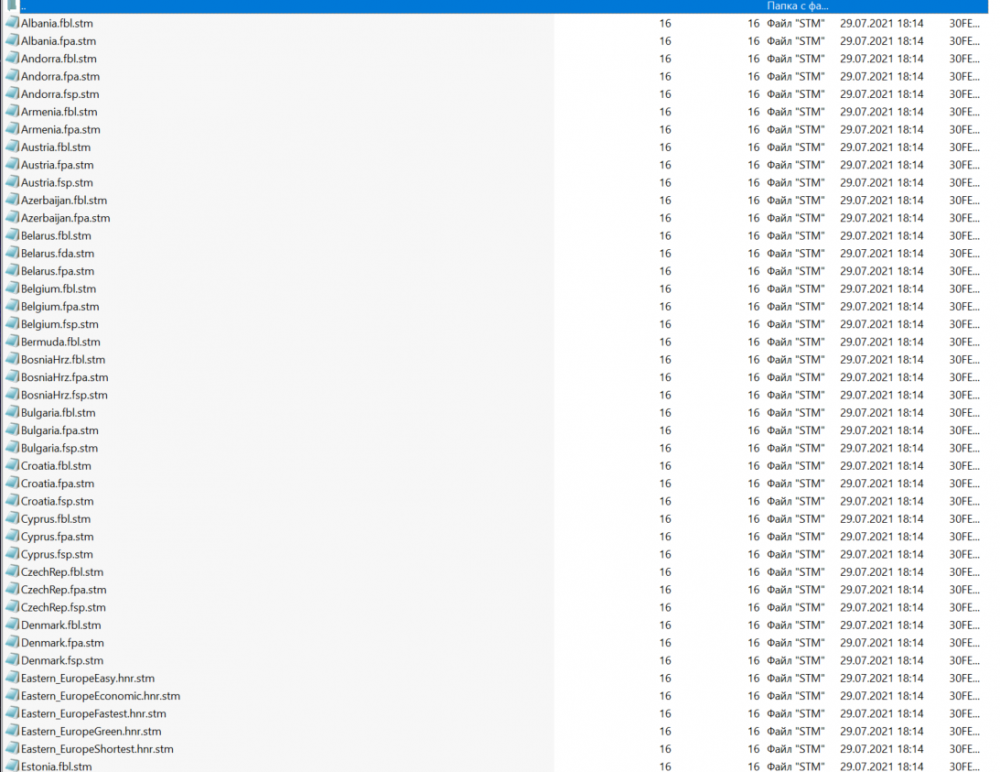Select the file name Denmark.fbl.stm

(x=61, y=625)
